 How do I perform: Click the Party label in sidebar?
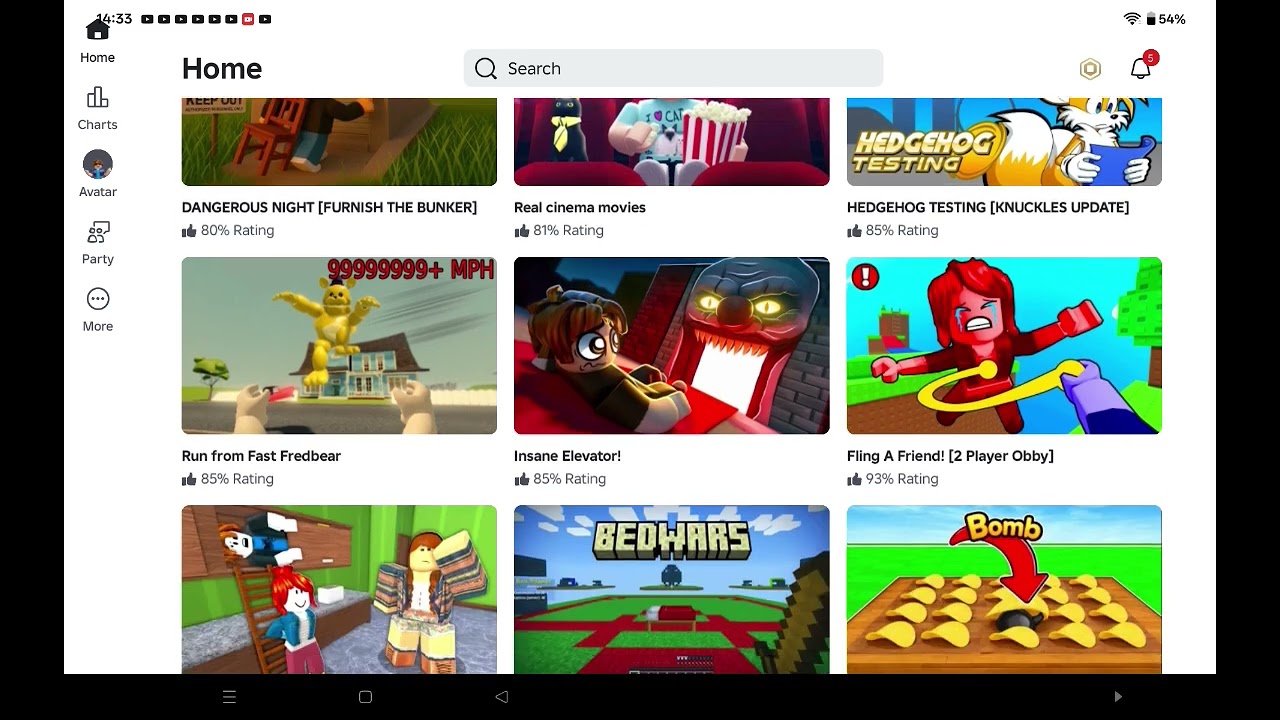pyautogui.click(x=98, y=259)
